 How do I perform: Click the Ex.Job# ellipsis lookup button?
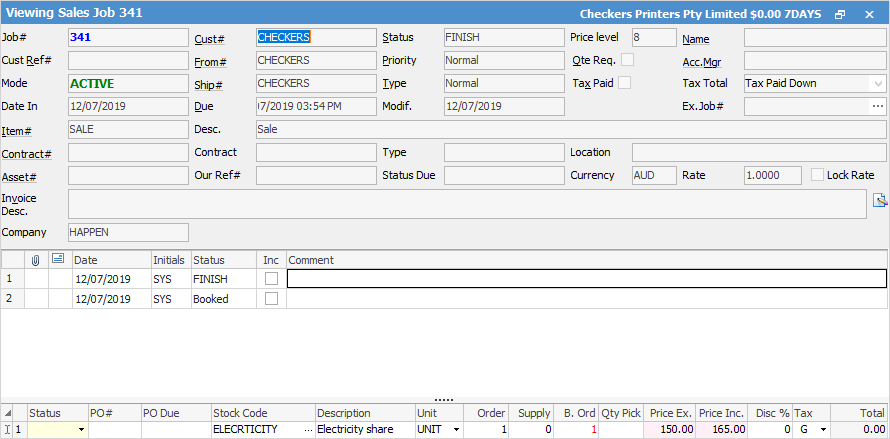pyautogui.click(x=877, y=106)
